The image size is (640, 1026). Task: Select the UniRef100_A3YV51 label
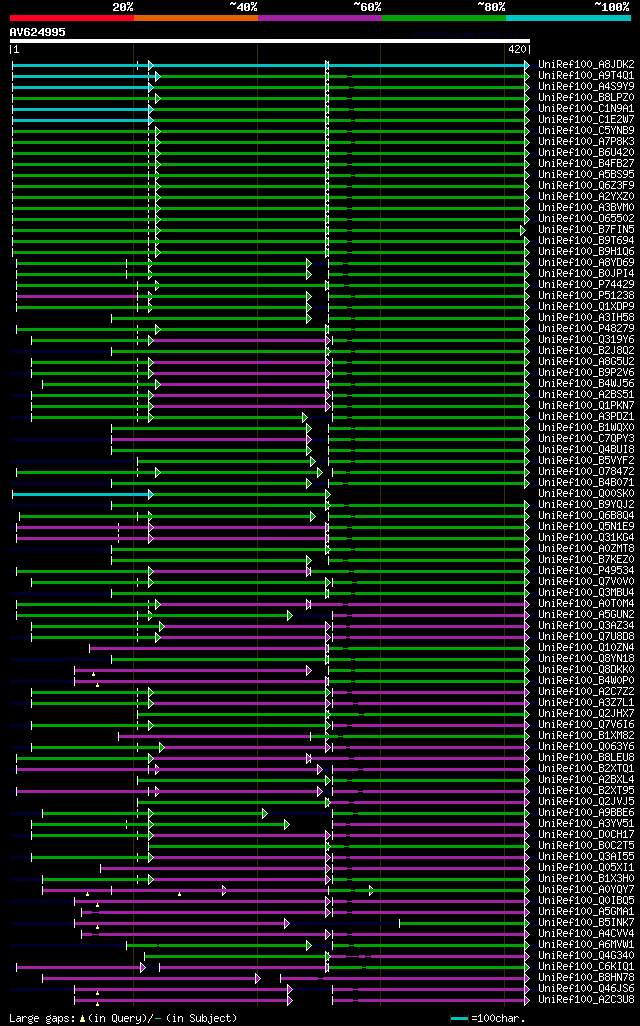click(x=586, y=824)
